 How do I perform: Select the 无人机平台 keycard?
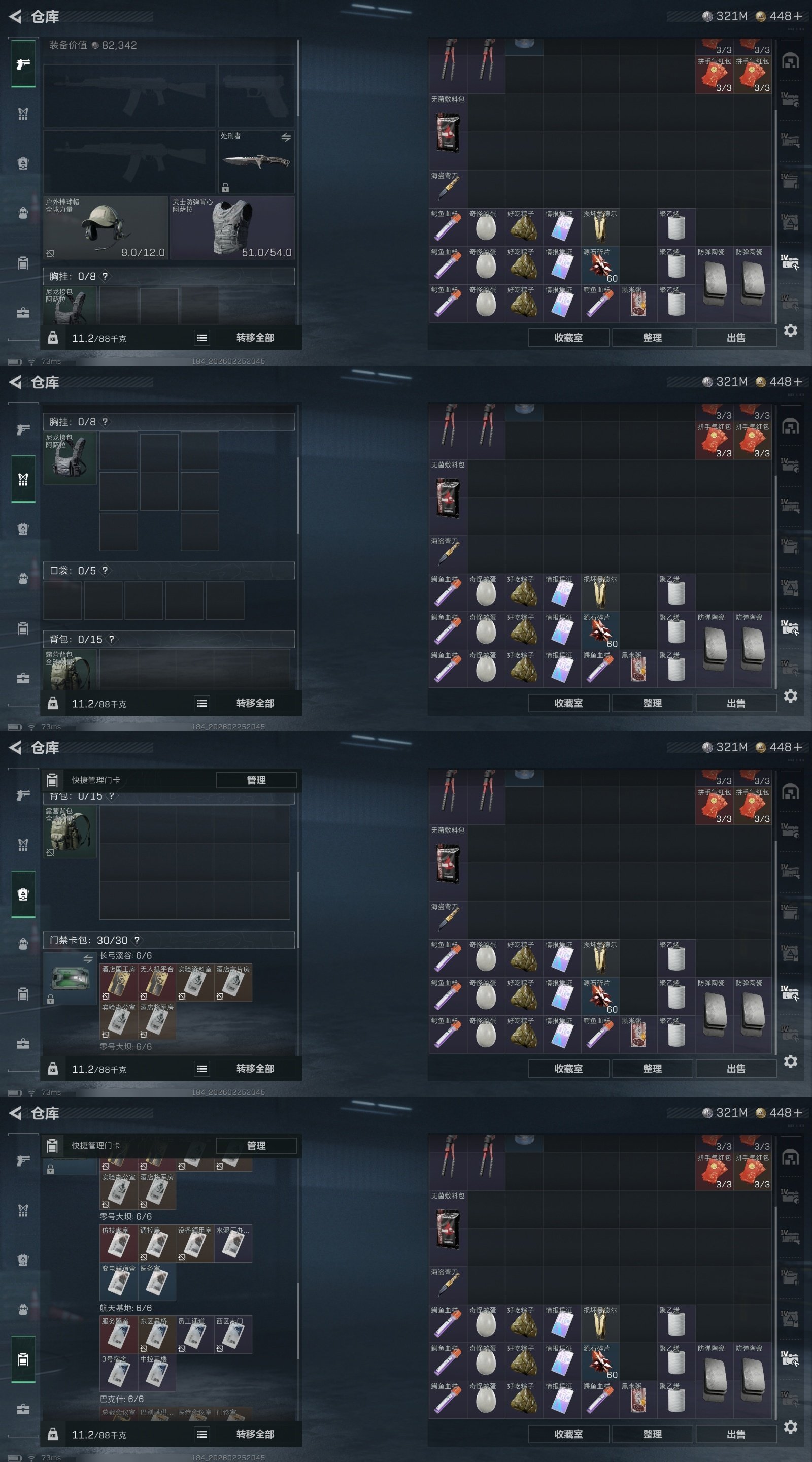point(157,982)
